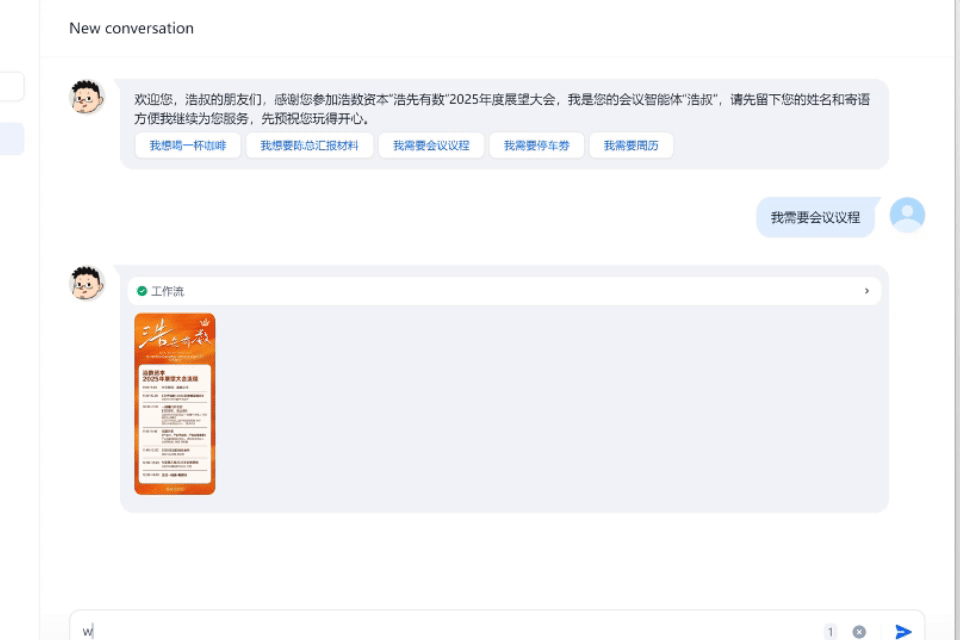Clear the input with the X icon
The height and width of the screenshot is (640, 960).
[x=859, y=632]
